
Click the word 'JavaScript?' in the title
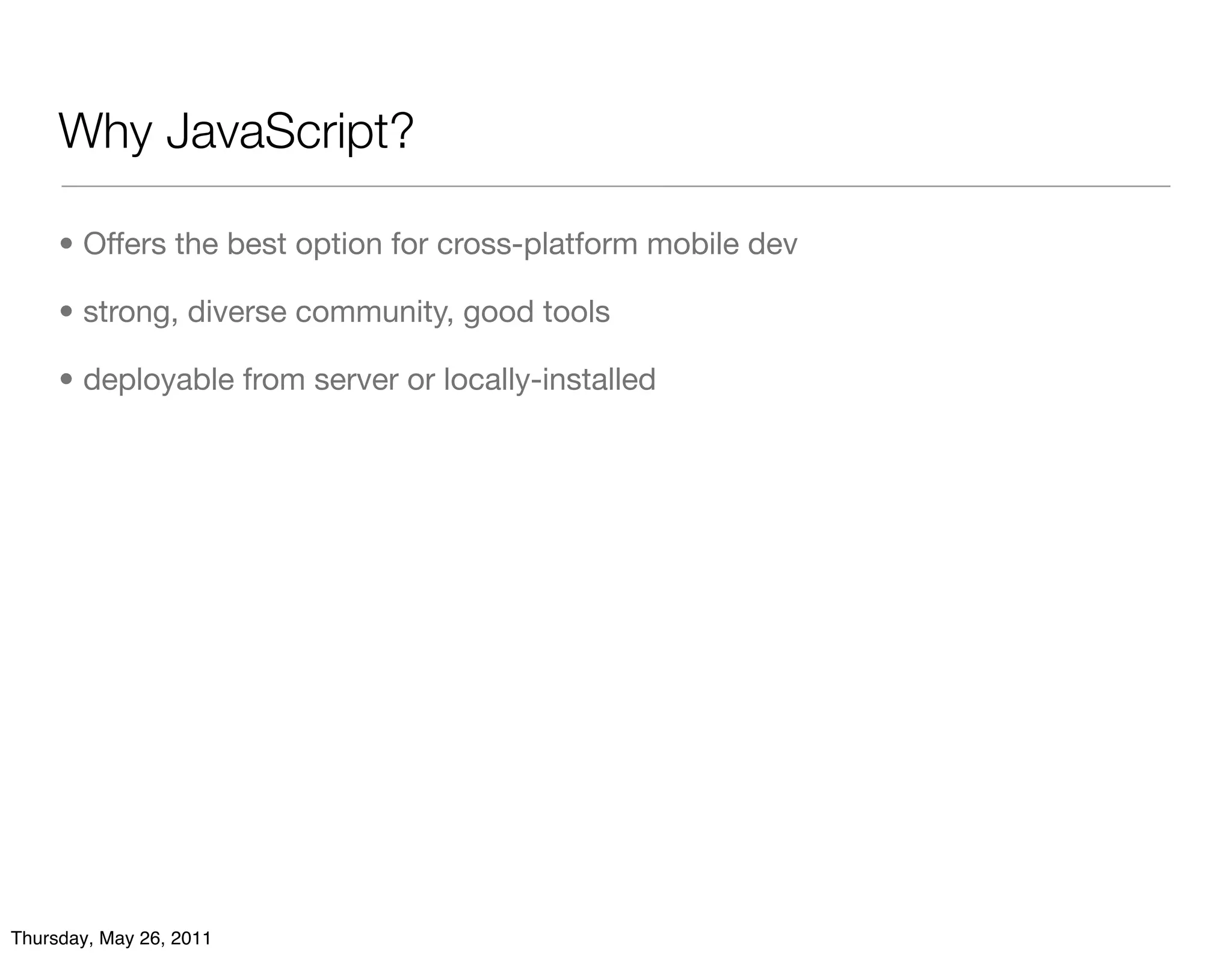(x=290, y=132)
